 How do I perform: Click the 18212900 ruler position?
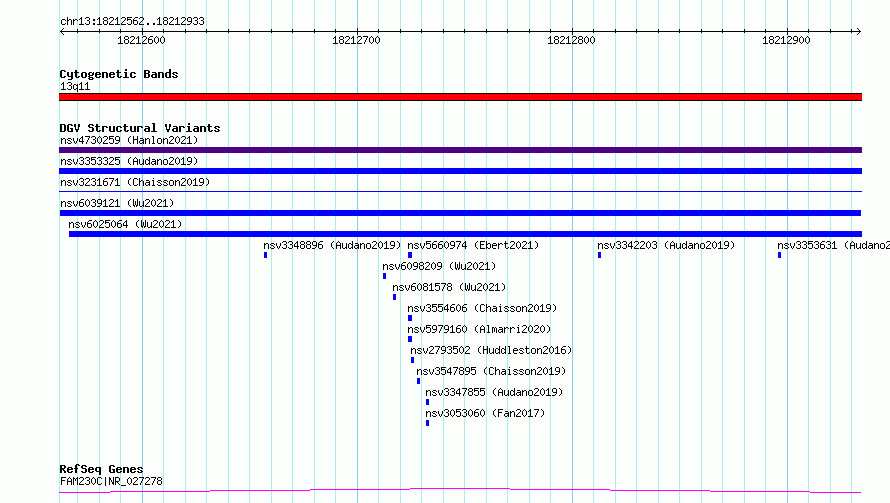click(787, 40)
